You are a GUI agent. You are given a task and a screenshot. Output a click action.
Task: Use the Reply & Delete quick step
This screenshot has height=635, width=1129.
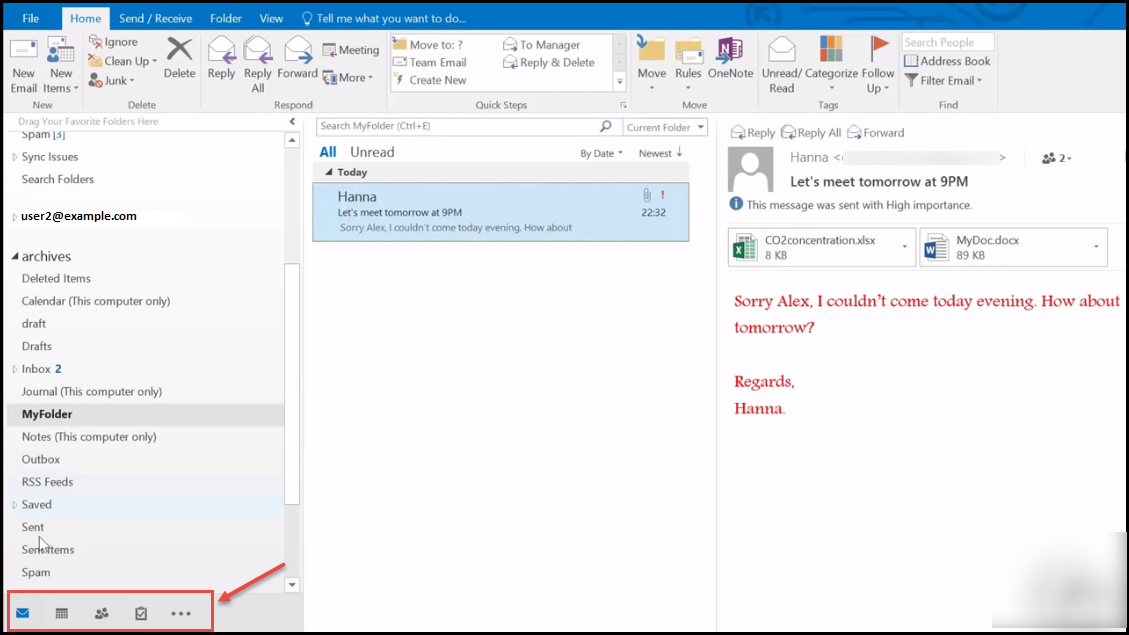tap(549, 63)
